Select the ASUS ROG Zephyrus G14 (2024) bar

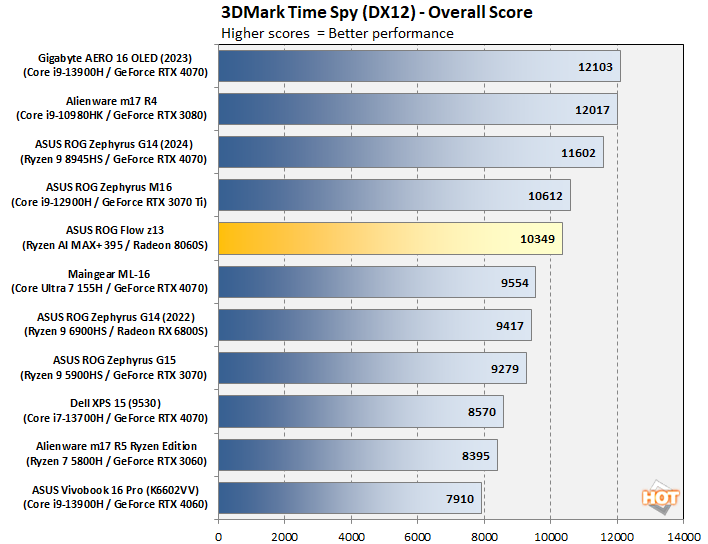click(410, 152)
